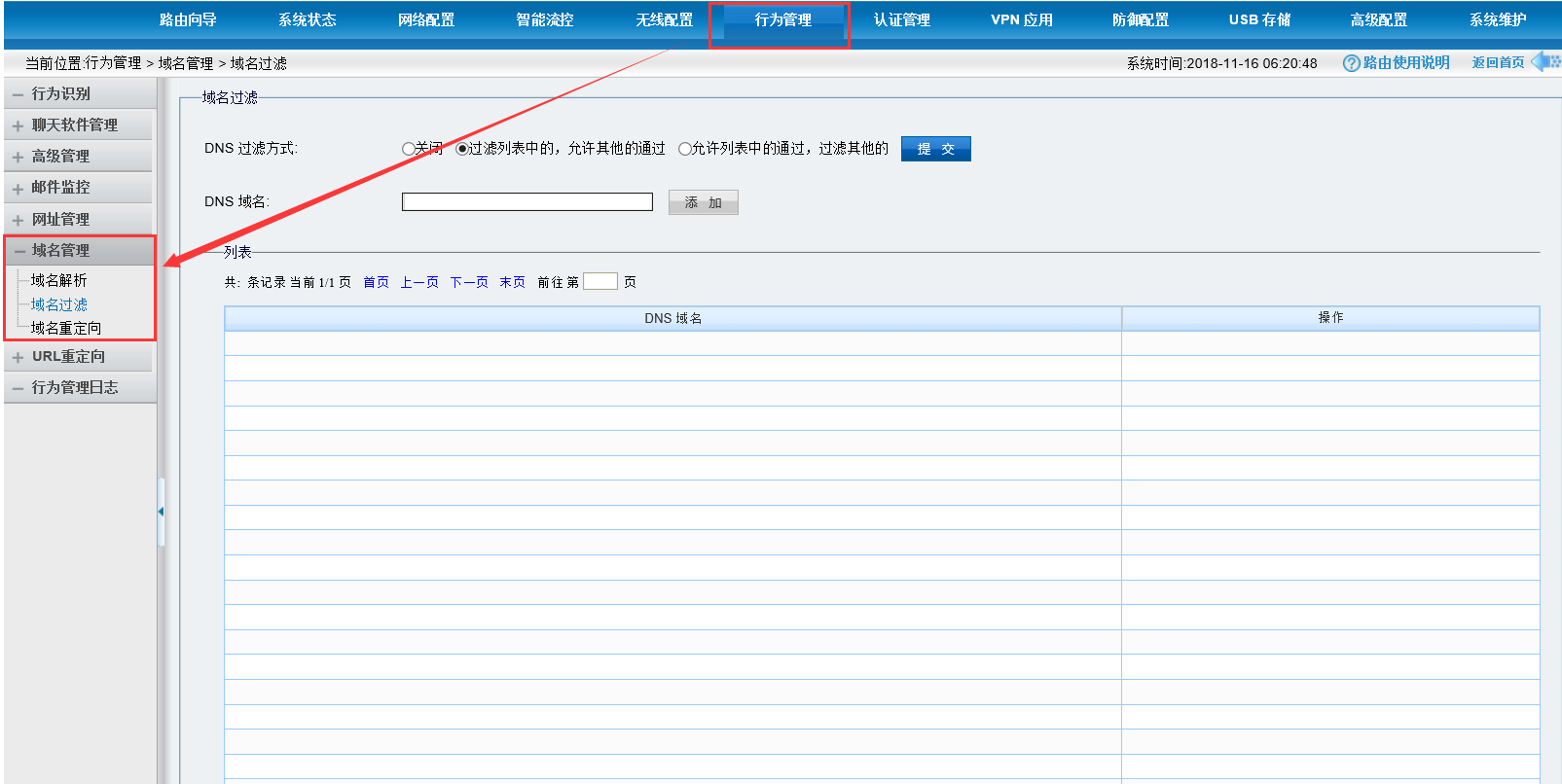Open the USB 存储 menu
Screen dimensions: 1562x784
click(x=1260, y=19)
